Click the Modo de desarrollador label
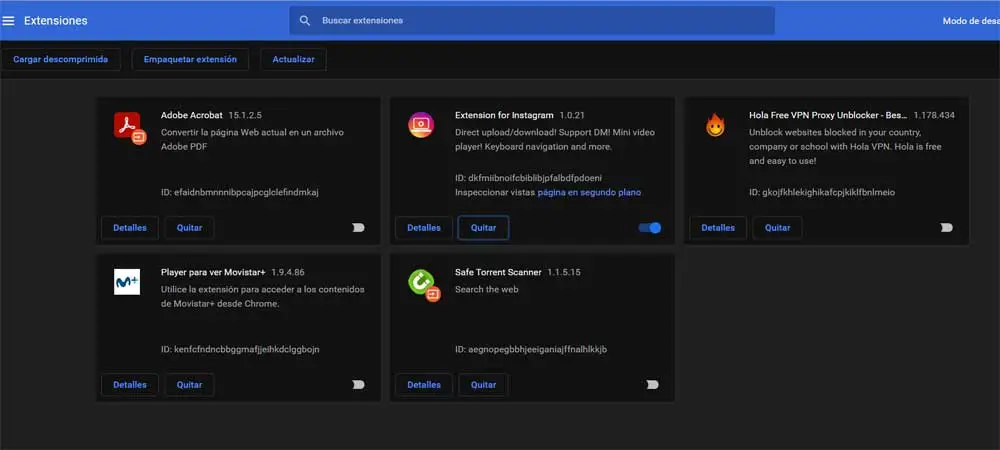Screen dimensions: 1000x450 point(971,20)
